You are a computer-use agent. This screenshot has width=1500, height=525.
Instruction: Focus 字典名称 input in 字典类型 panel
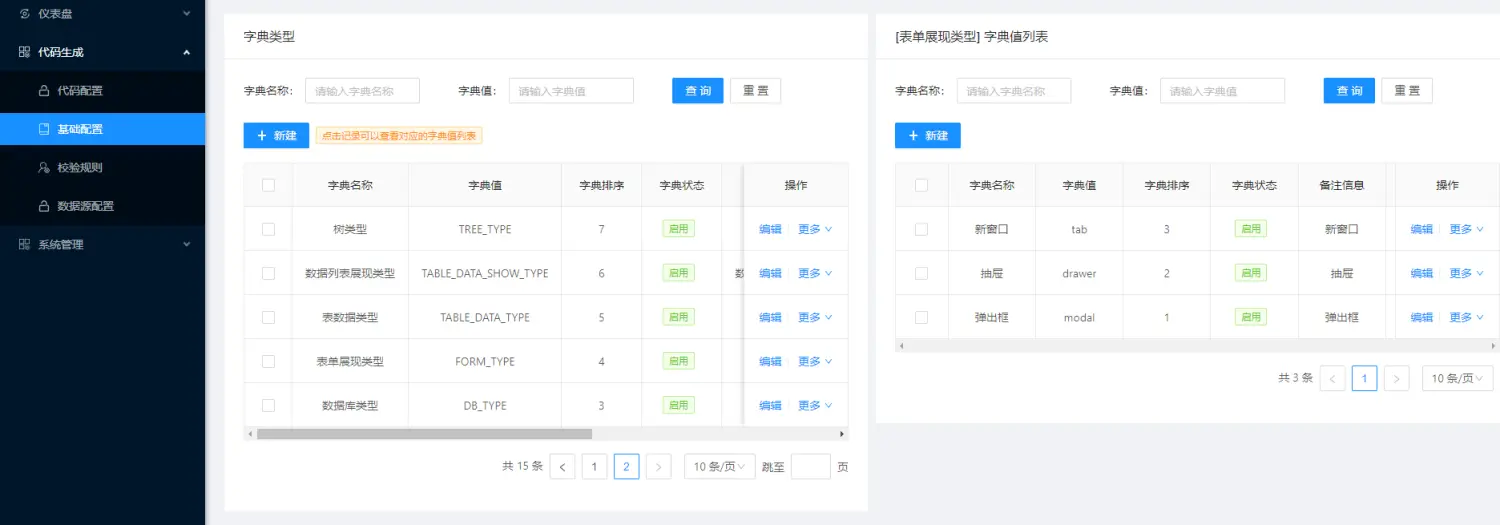tap(362, 91)
